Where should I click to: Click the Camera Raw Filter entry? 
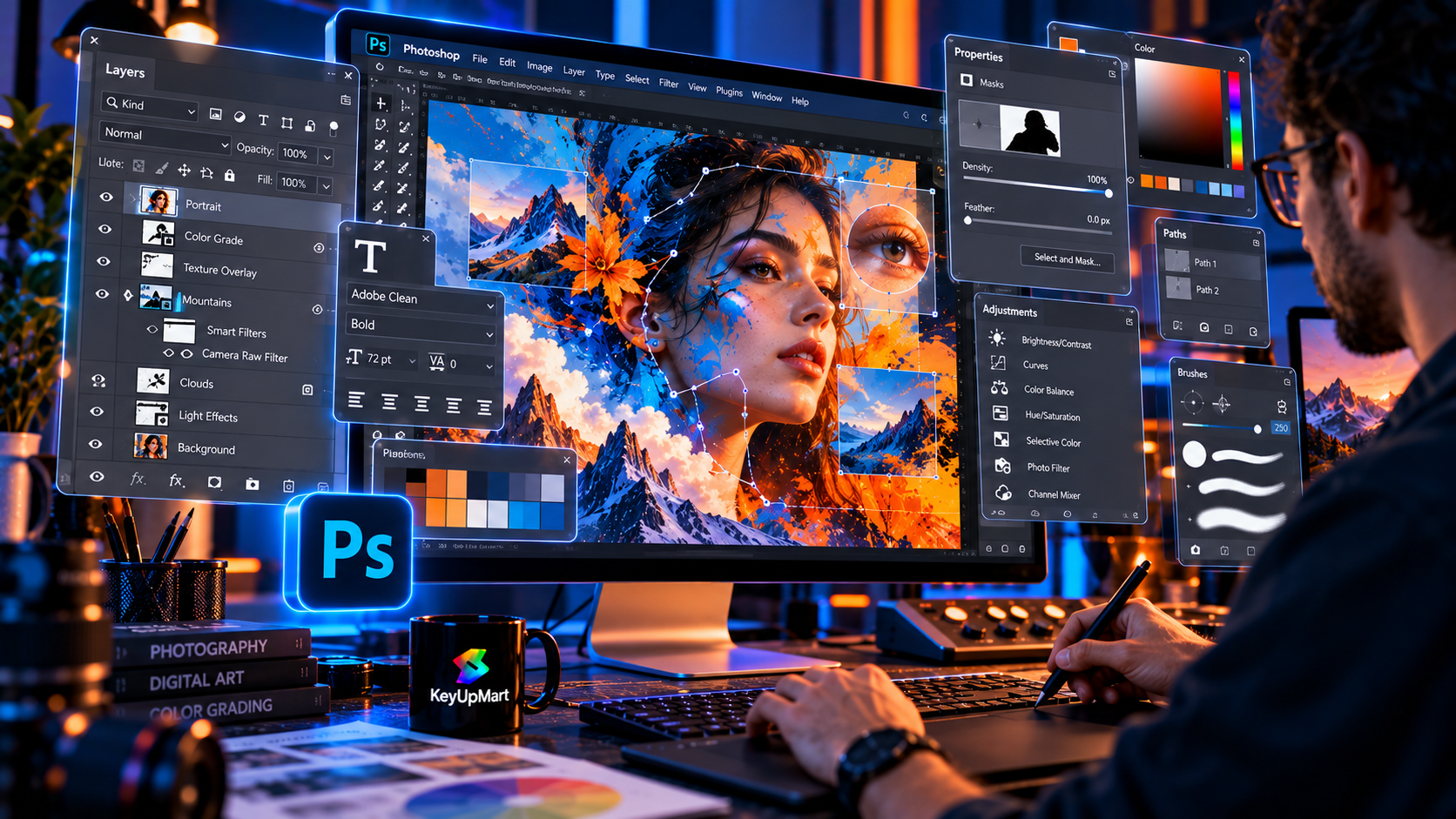coord(245,356)
